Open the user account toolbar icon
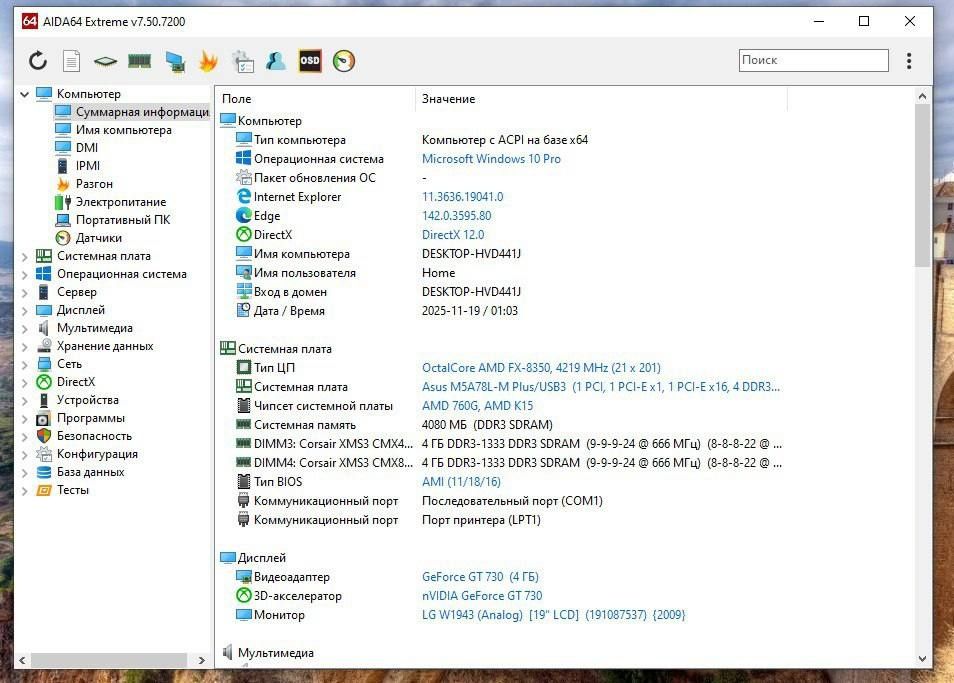 [x=276, y=61]
